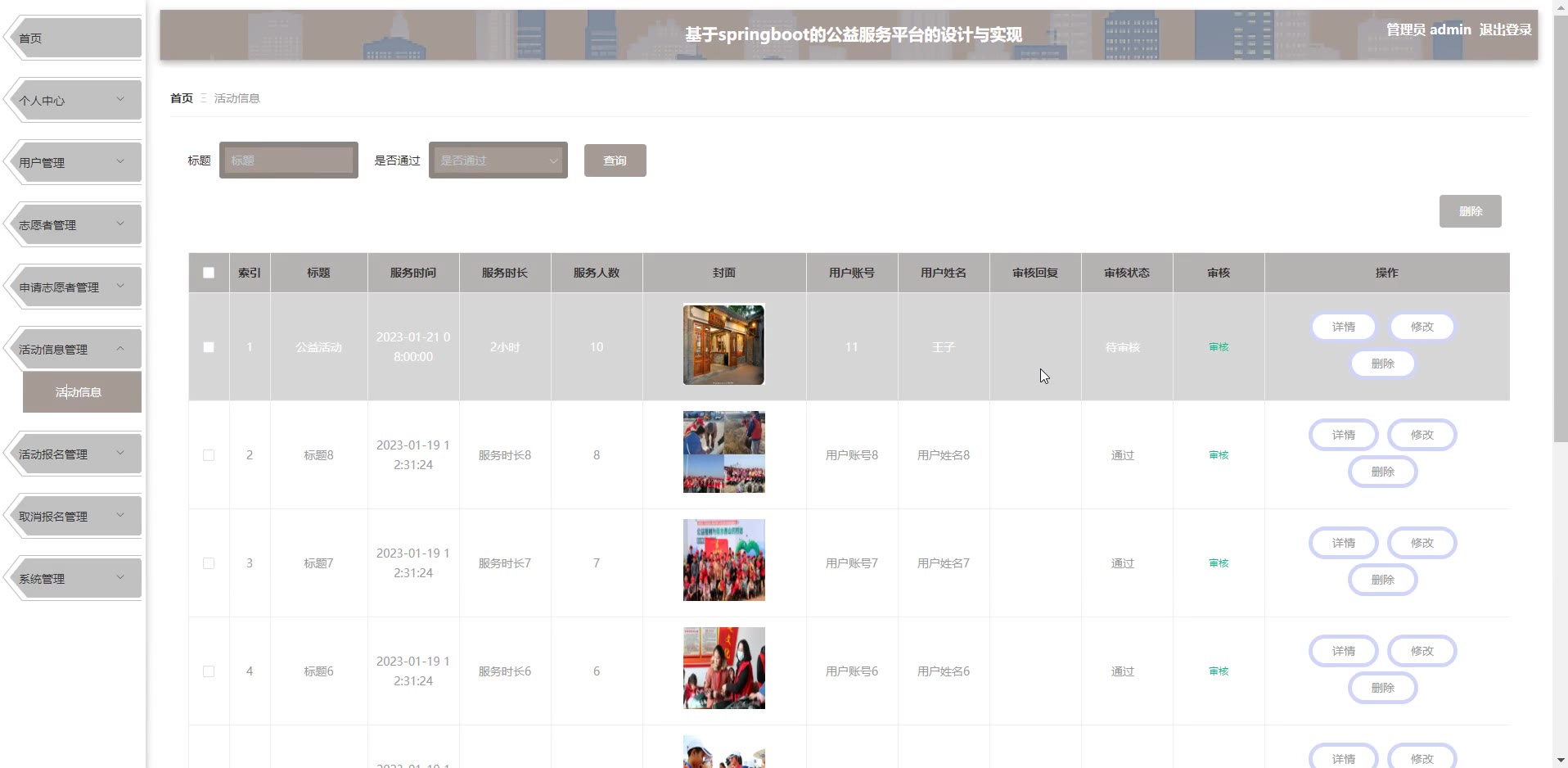
Task: Open 详情 for the 标题6 row
Action: [1344, 651]
